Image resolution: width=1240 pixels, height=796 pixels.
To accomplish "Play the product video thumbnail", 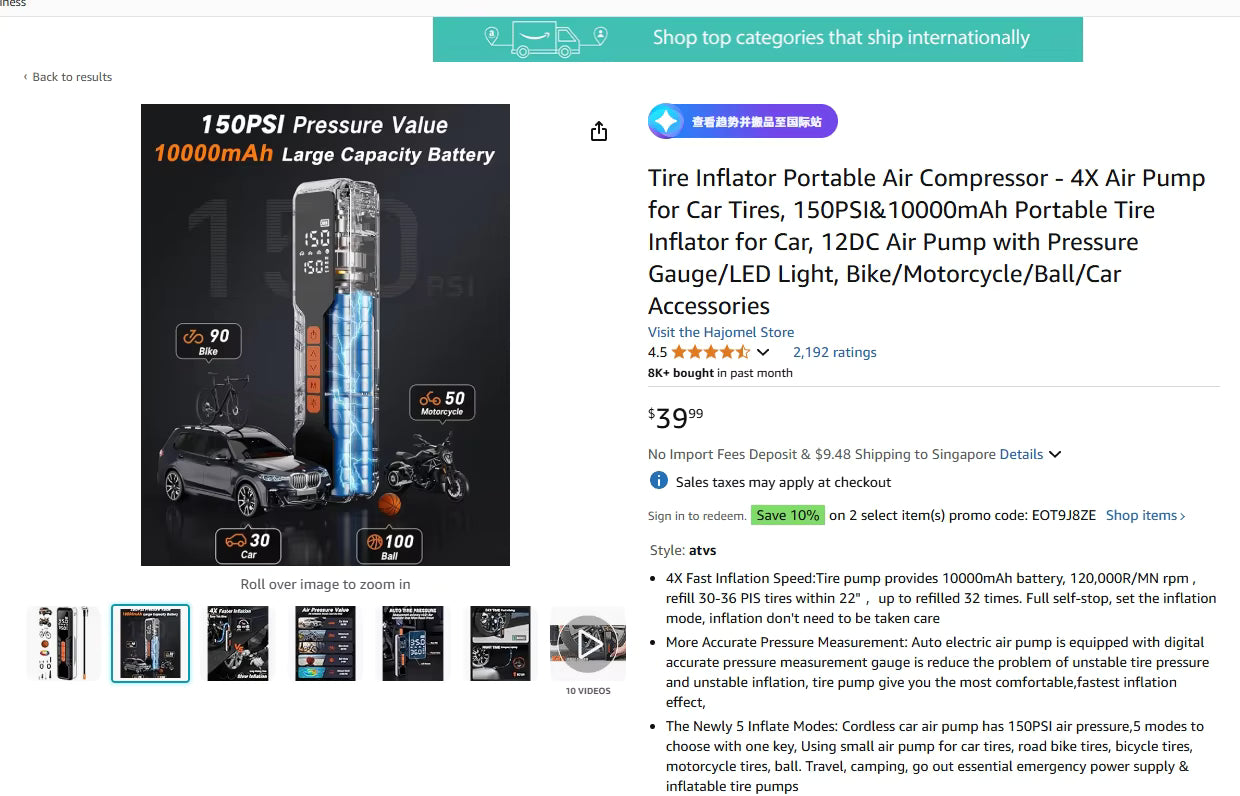I will pos(587,644).
